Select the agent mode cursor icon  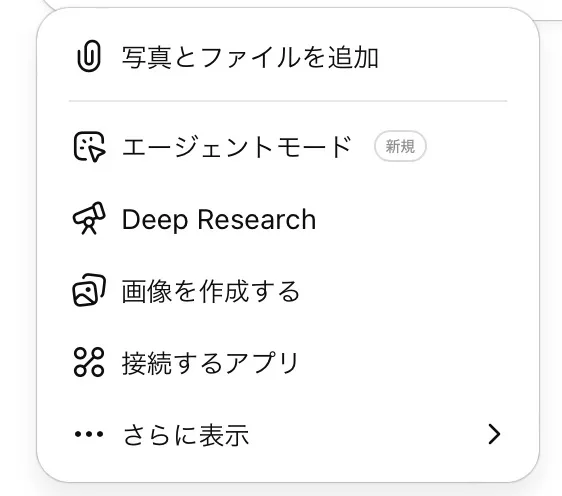(89, 147)
